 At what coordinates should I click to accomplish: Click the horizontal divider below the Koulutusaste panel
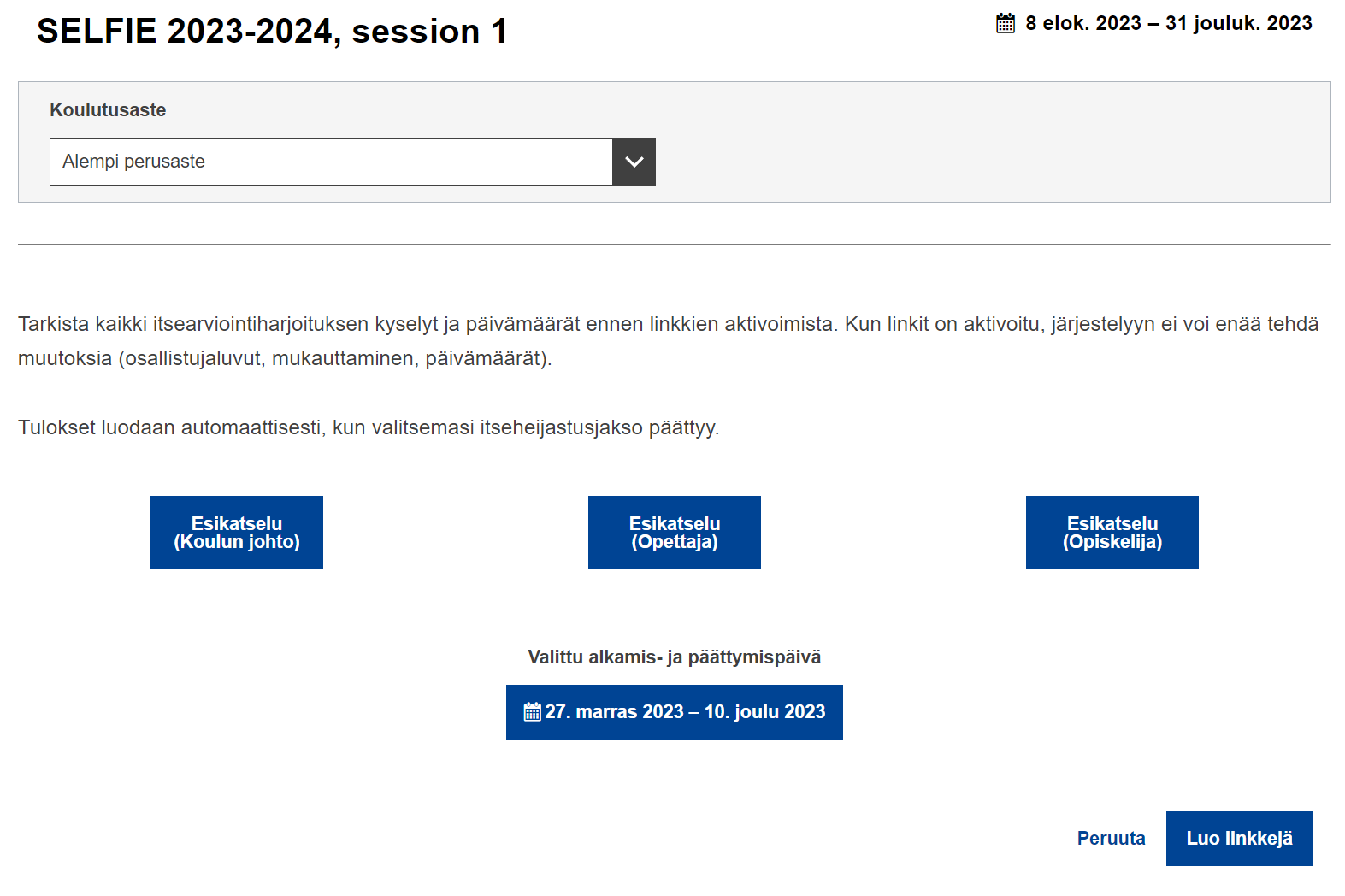pyautogui.click(x=675, y=245)
